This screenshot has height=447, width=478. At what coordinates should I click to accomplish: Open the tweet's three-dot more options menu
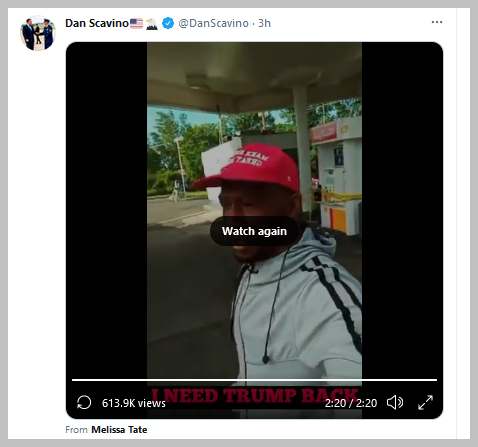pos(437,22)
